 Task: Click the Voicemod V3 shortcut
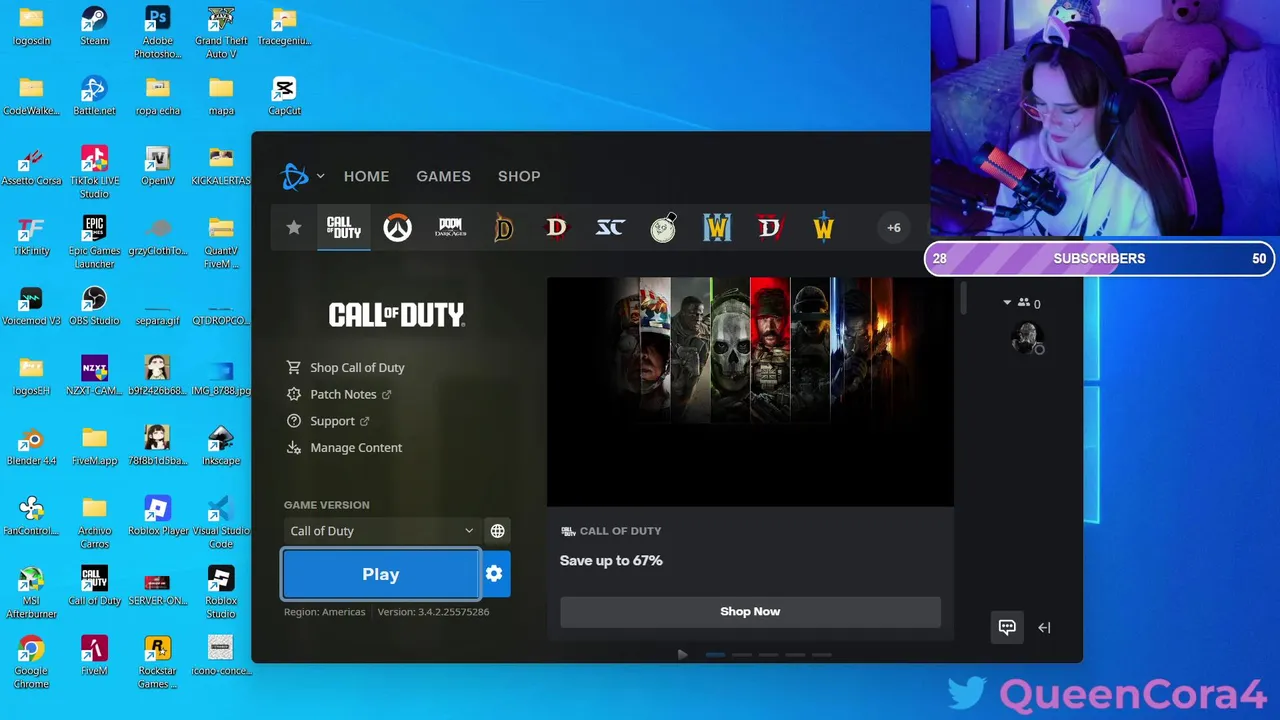tap(31, 306)
